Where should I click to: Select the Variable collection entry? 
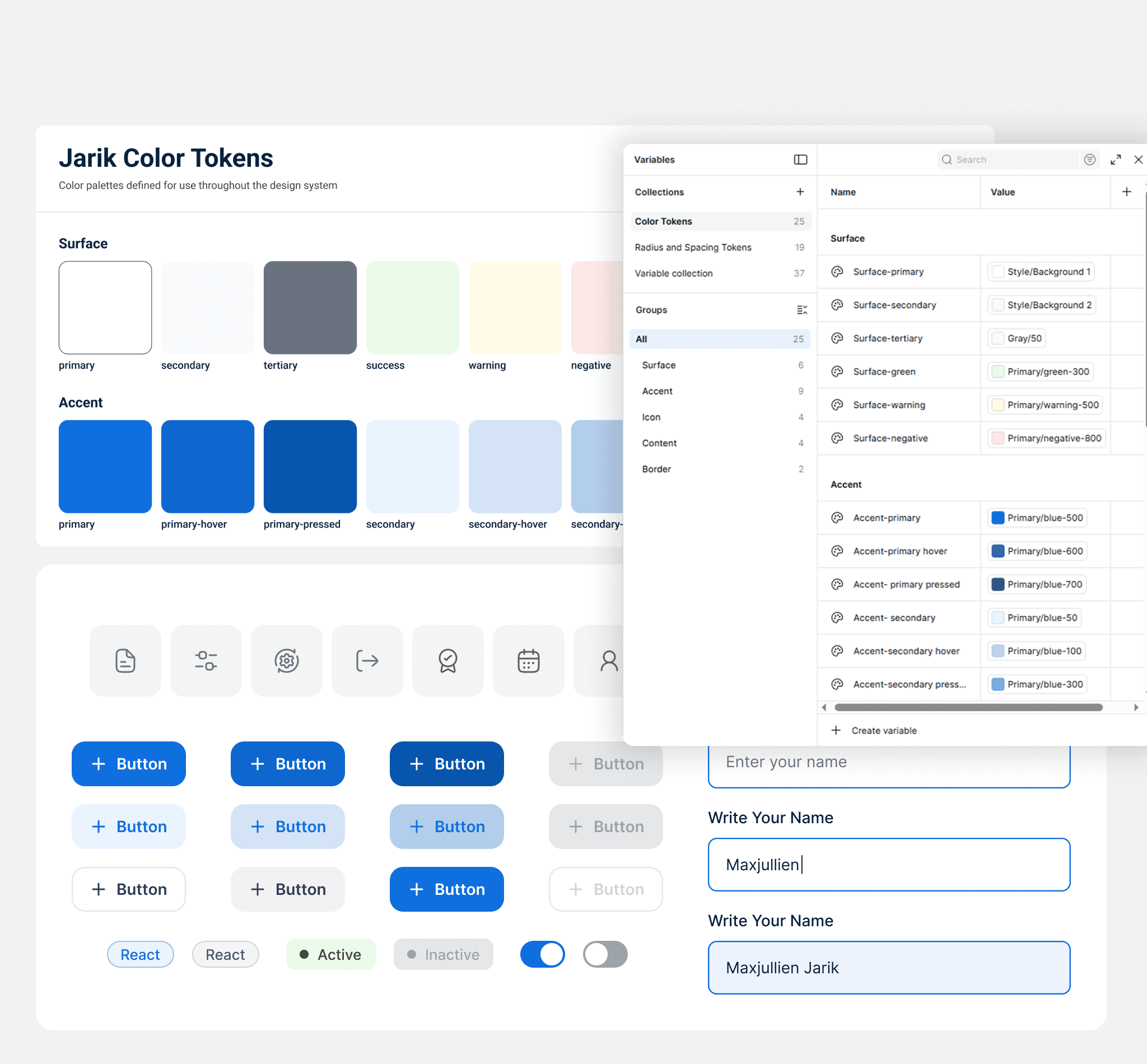(674, 273)
